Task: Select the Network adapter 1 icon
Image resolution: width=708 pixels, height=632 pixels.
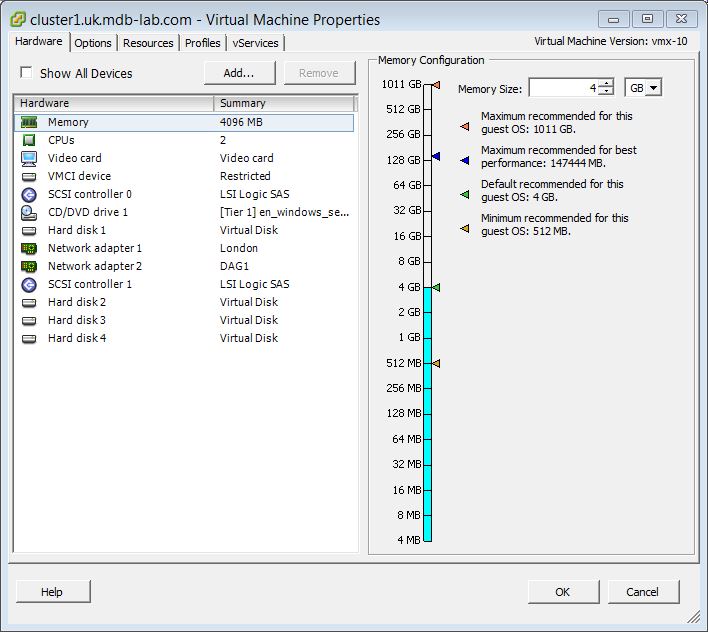Action: 29,248
